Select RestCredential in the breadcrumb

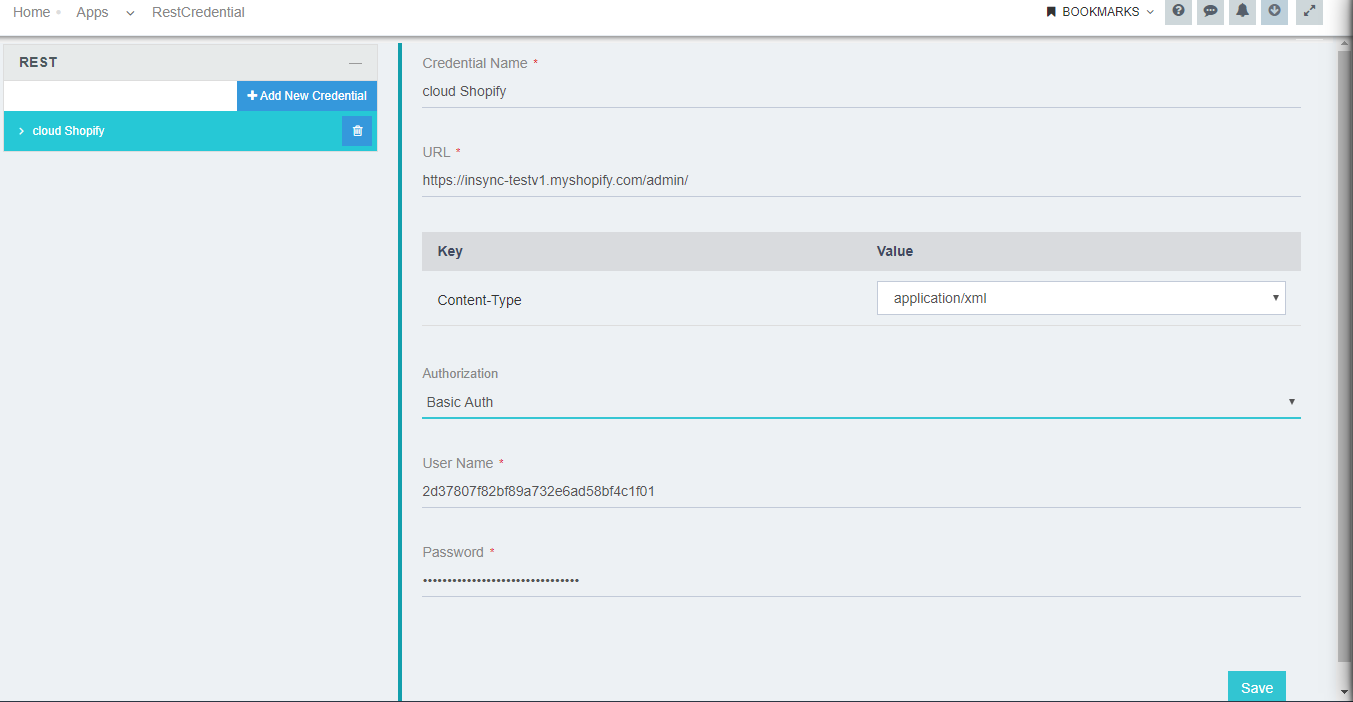coord(197,12)
